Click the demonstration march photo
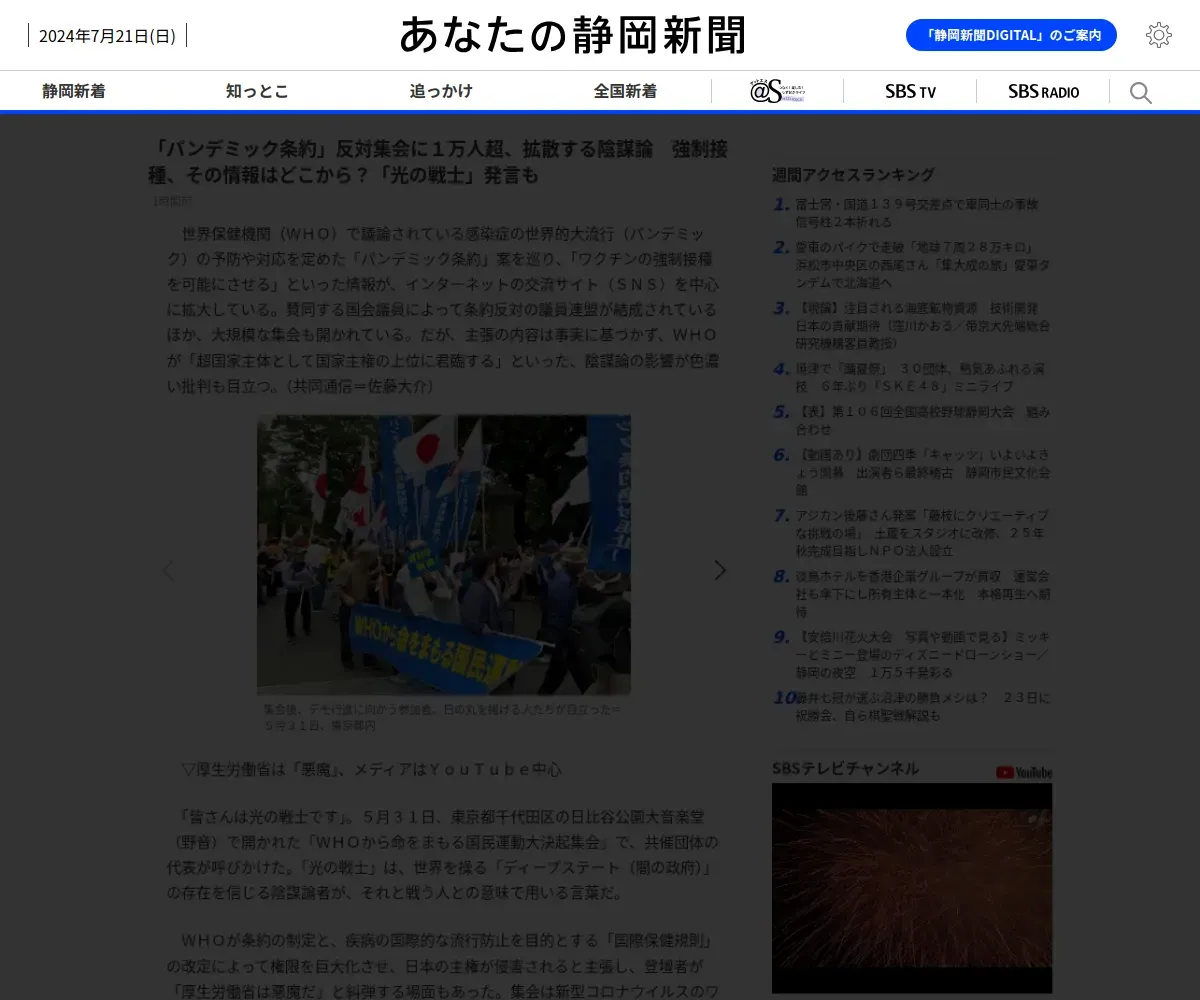 [444, 555]
